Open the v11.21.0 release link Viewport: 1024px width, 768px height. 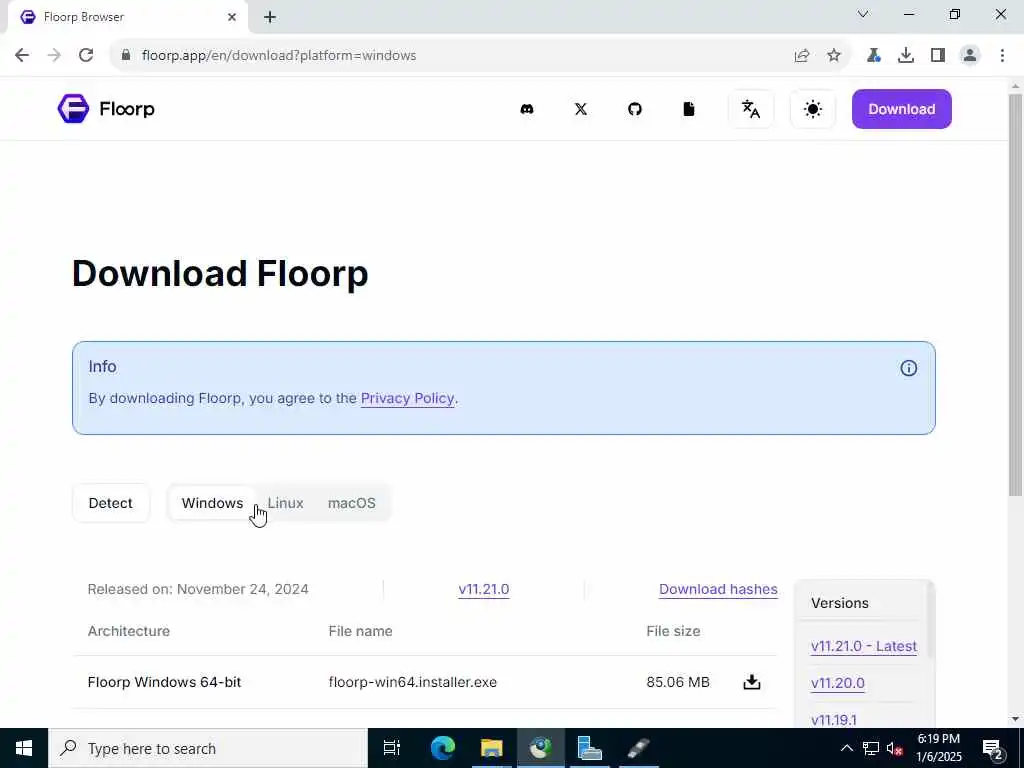(484, 589)
